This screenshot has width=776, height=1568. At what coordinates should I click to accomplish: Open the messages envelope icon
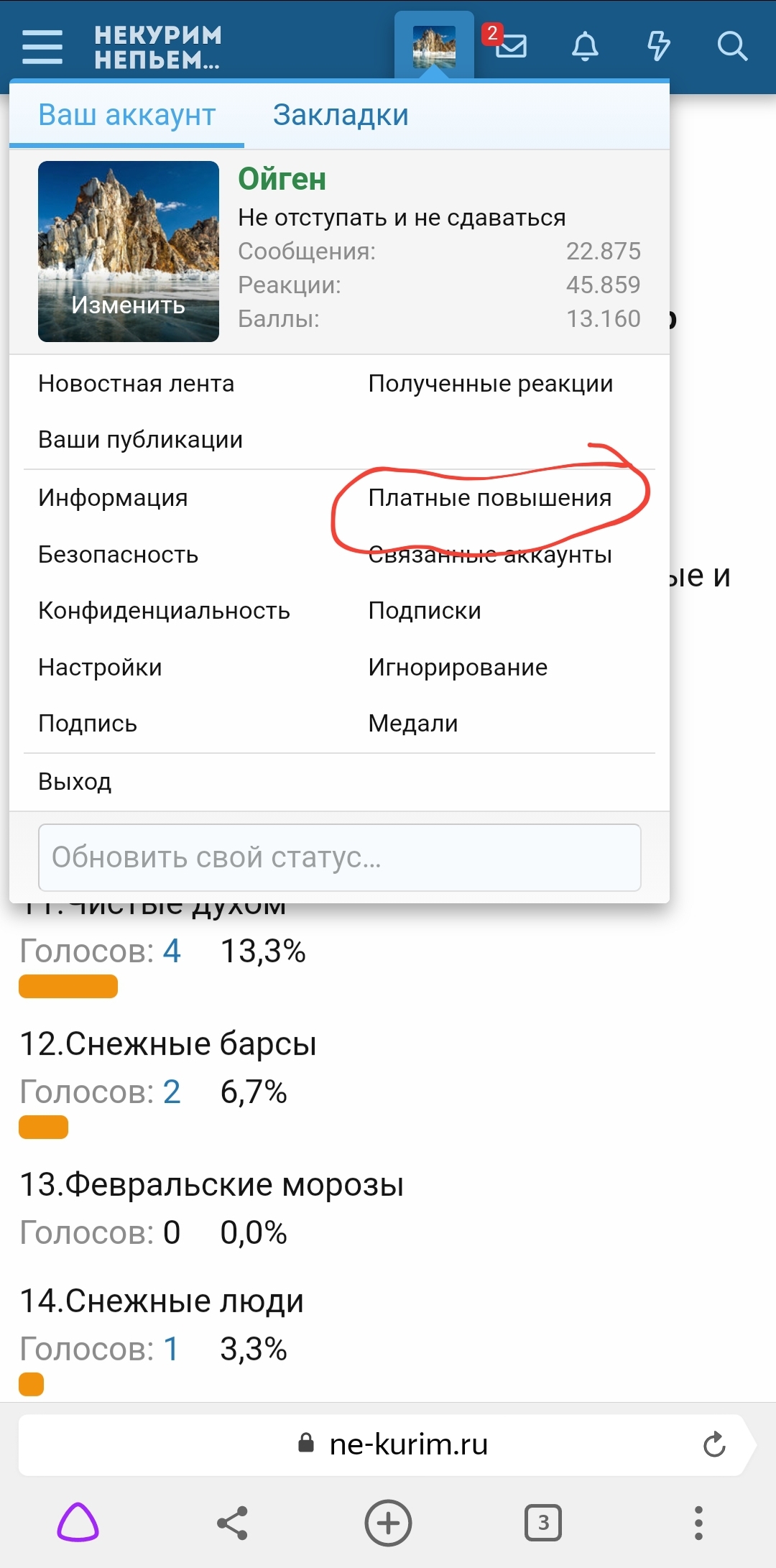click(x=512, y=47)
